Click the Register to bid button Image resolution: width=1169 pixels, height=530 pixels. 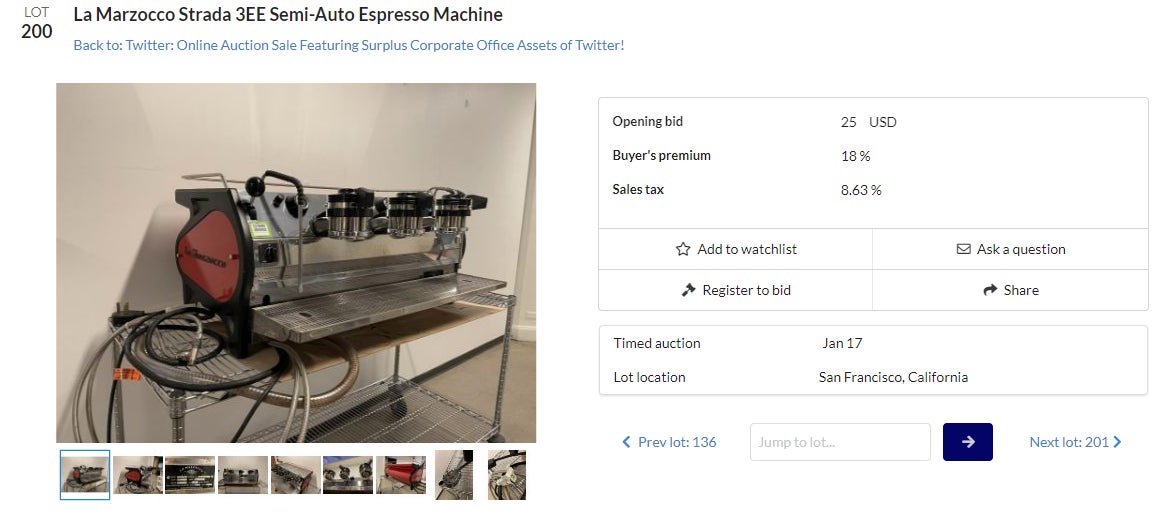click(735, 290)
